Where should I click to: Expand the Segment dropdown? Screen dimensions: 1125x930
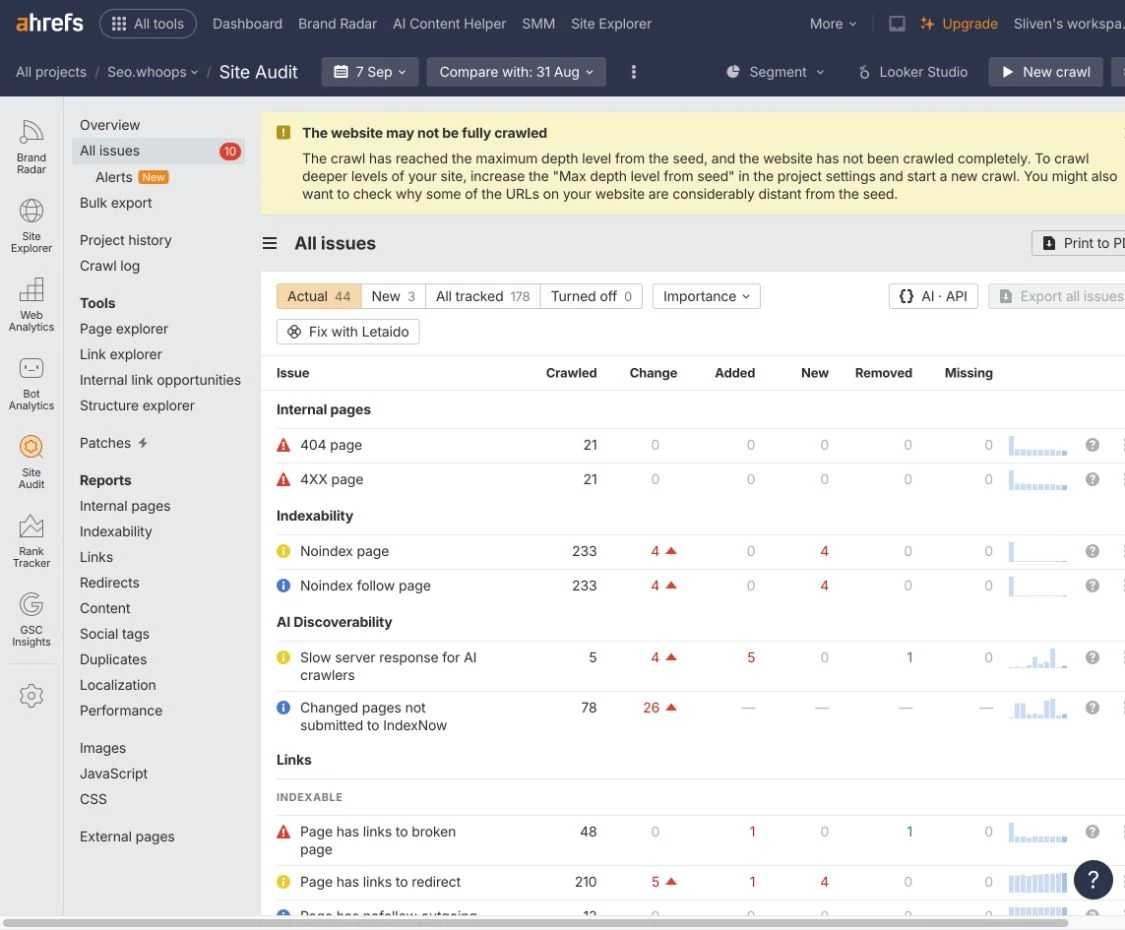[x=776, y=72]
